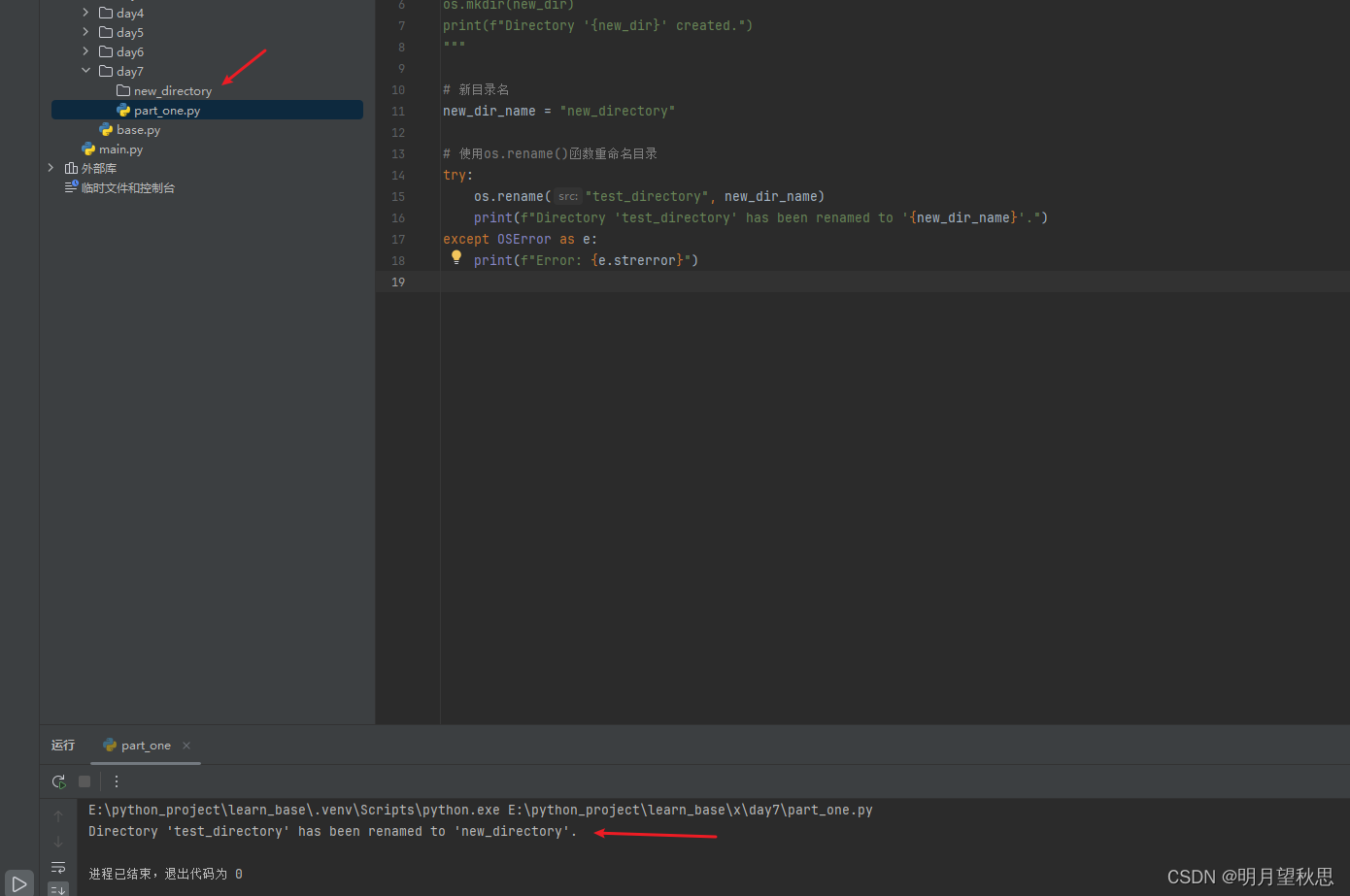The width and height of the screenshot is (1350, 896).
Task: Click the down arrow in run console
Action: tap(58, 842)
